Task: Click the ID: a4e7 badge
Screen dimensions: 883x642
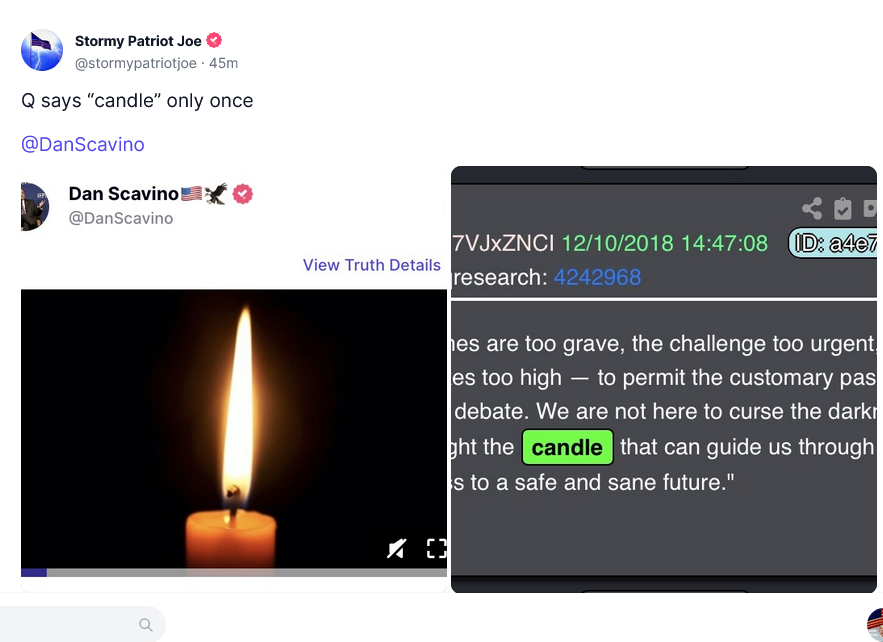Action: 833,243
